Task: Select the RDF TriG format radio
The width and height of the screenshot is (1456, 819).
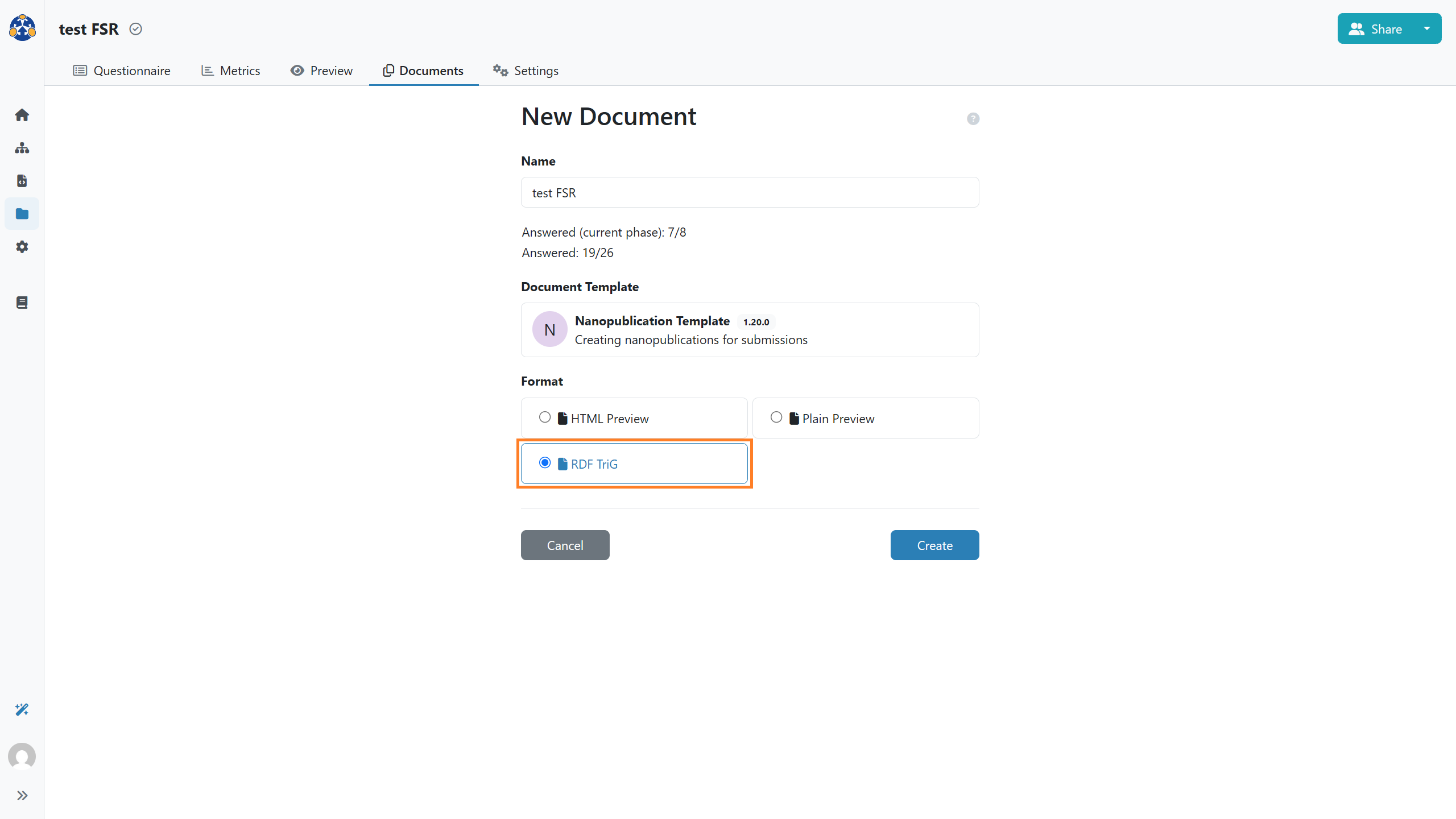Action: click(x=545, y=463)
